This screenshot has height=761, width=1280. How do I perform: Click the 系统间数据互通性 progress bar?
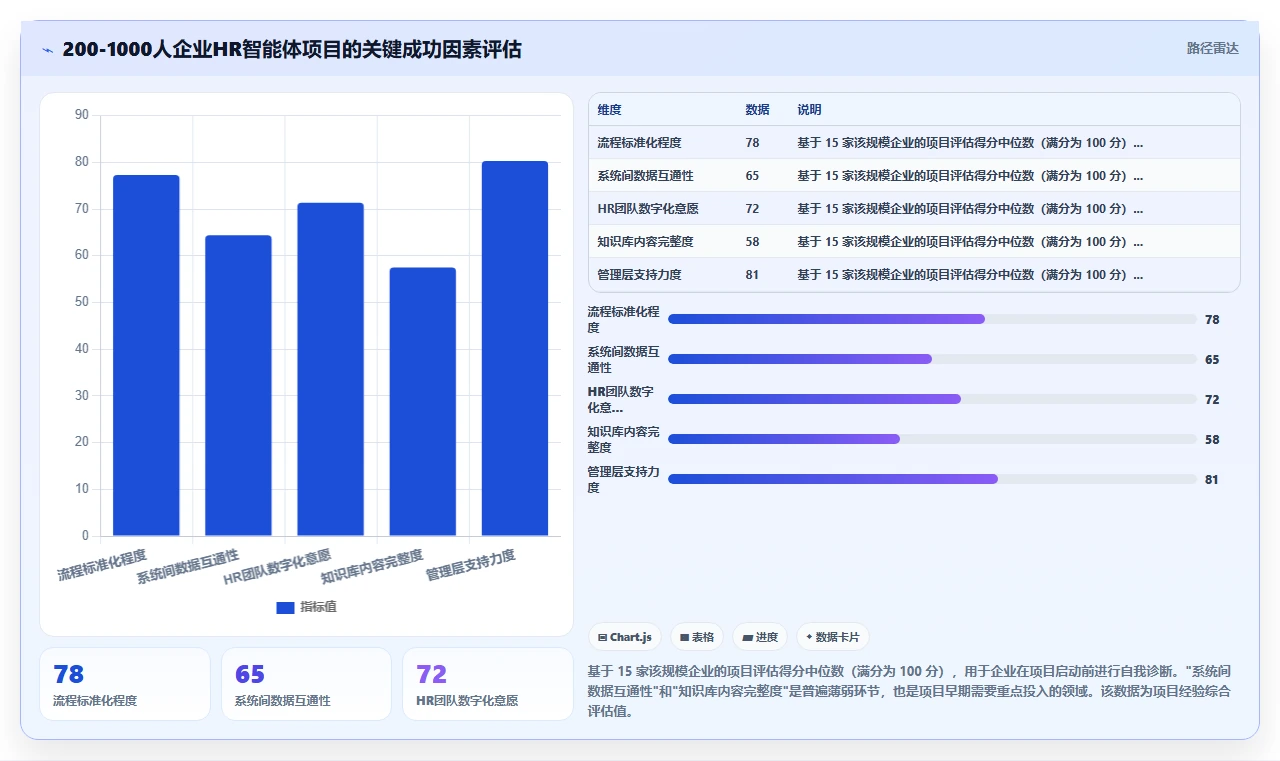pos(932,359)
